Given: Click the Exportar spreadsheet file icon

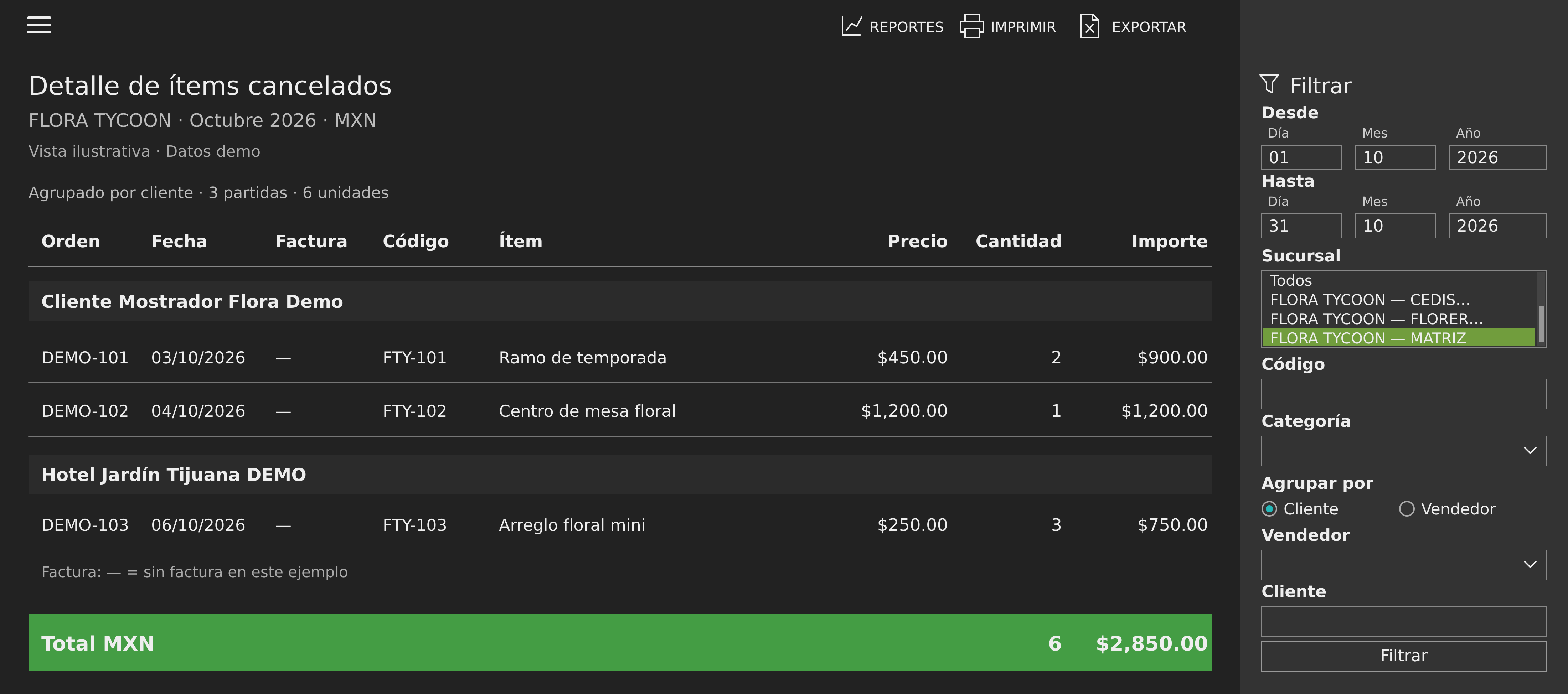Looking at the screenshot, I should [x=1089, y=26].
